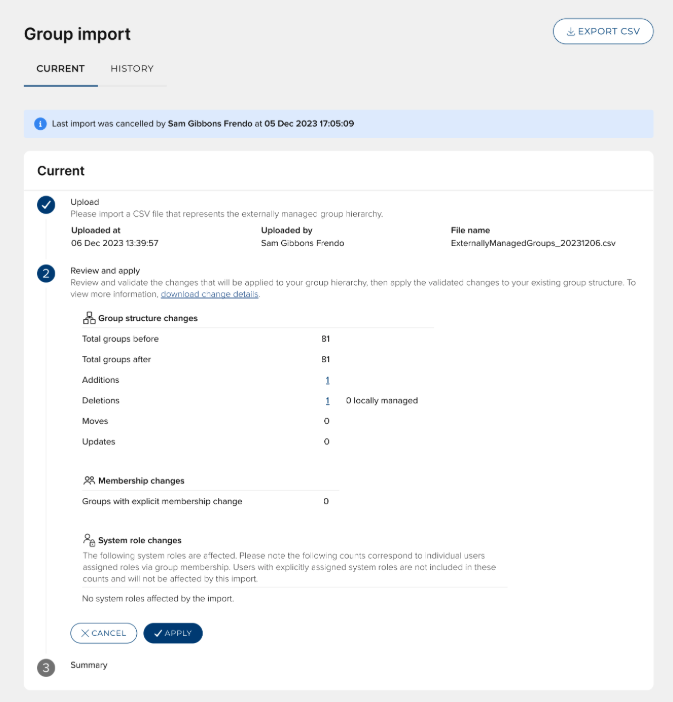Click the No system roles affected message

point(158,598)
